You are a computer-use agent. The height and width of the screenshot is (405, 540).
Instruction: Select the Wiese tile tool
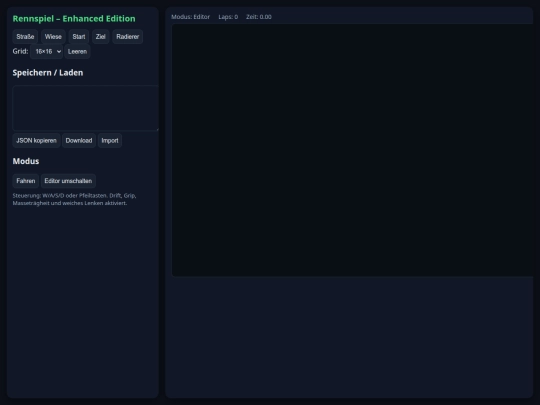(53, 37)
